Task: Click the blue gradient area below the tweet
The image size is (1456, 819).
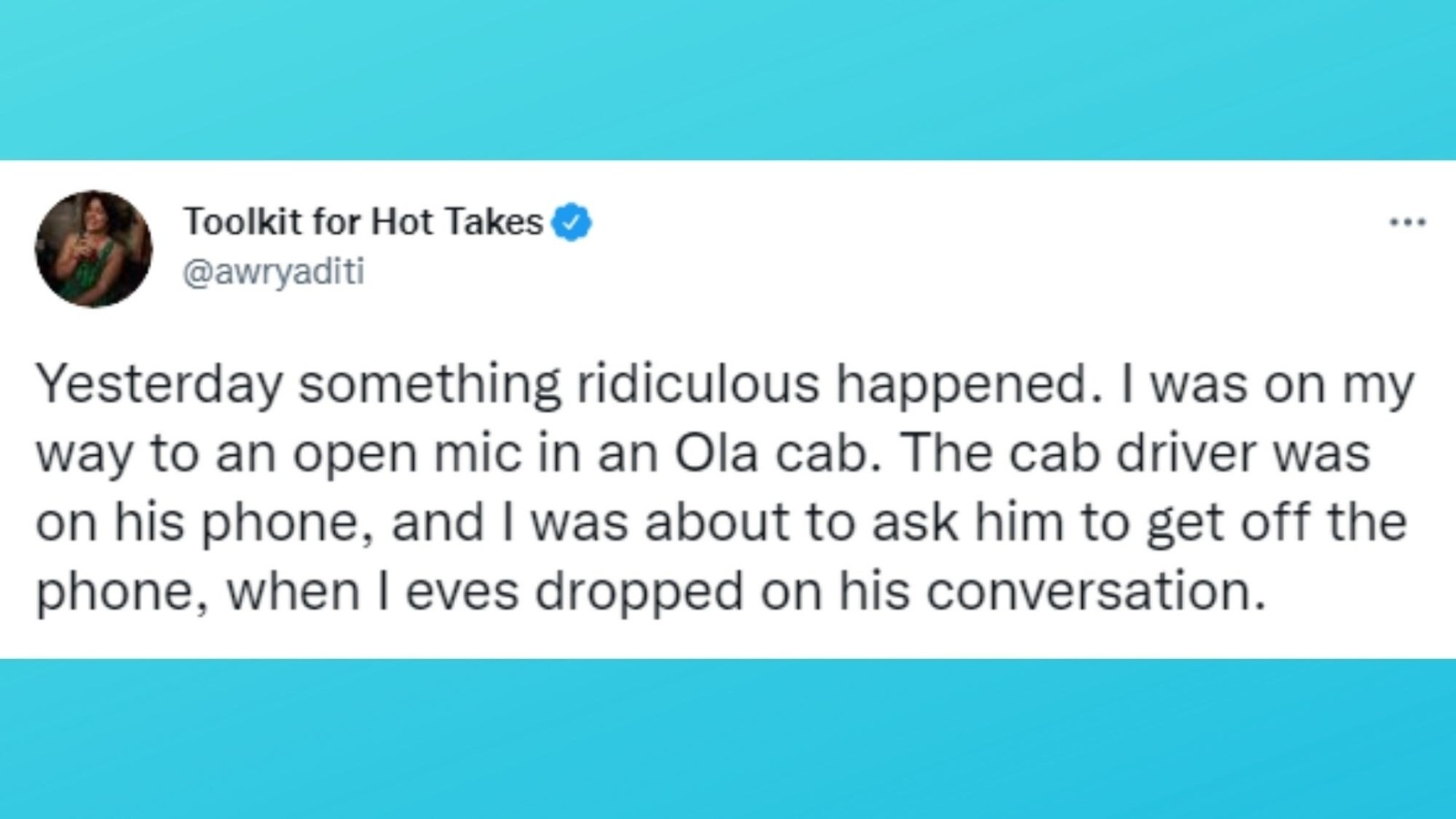Action: [x=728, y=739]
